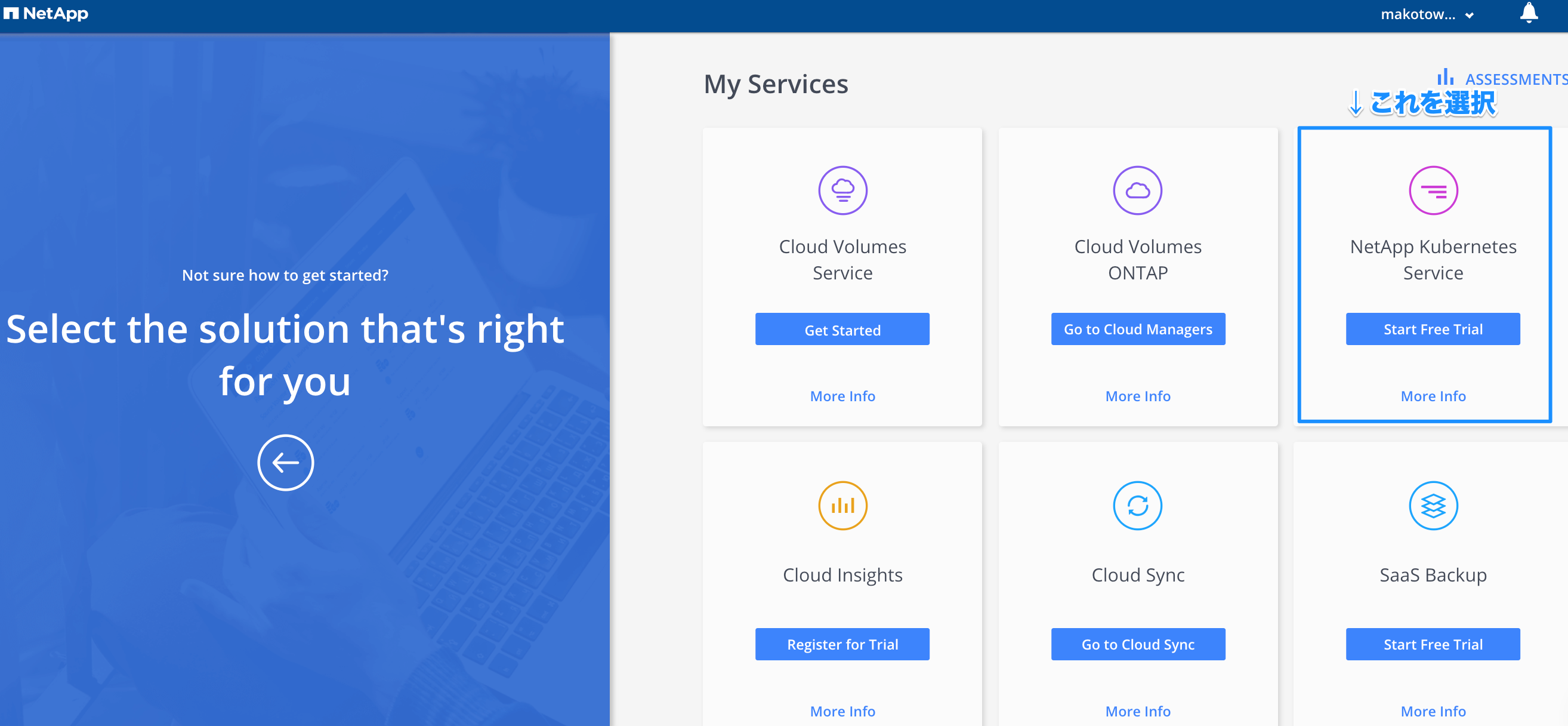Screen dimensions: 1568x726
Task: Start Free Trial for NetApp Kubernetes Service
Action: click(x=1432, y=329)
